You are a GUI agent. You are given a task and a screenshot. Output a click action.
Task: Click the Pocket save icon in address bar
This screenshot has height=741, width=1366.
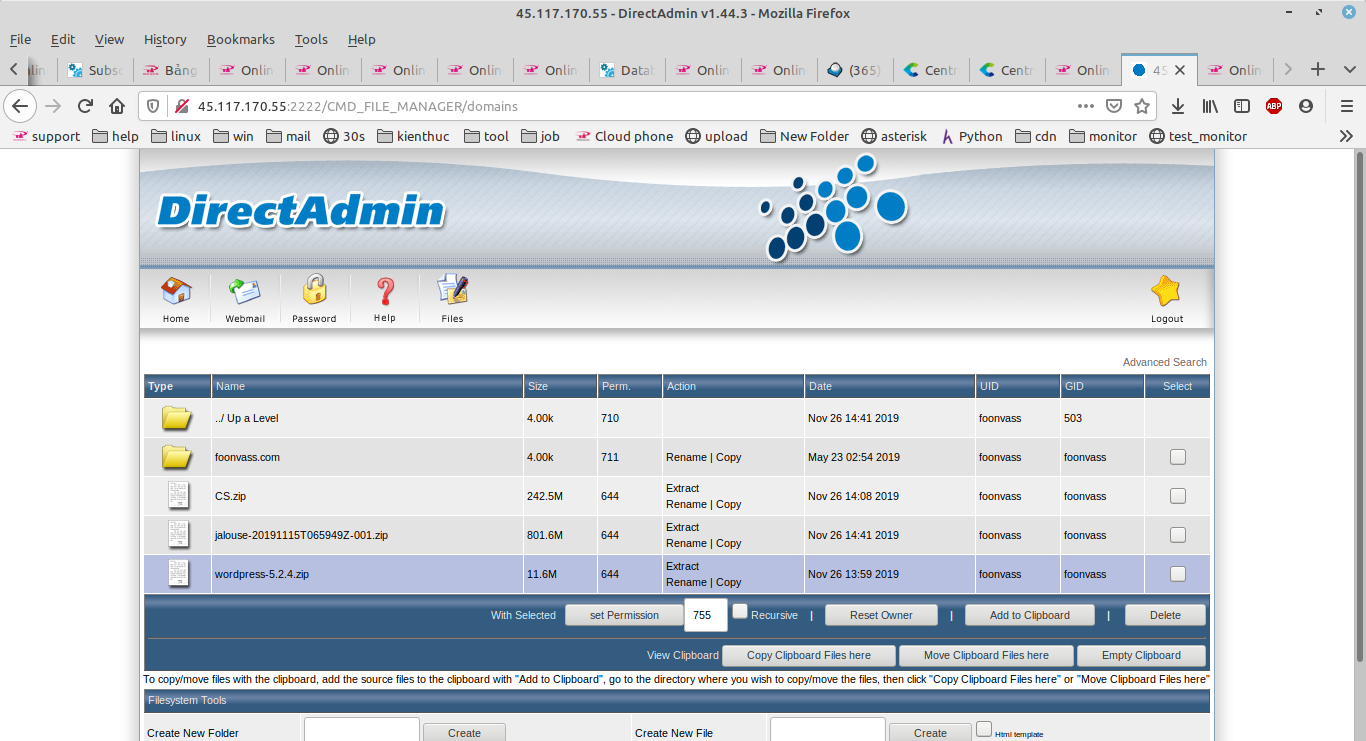click(1114, 106)
